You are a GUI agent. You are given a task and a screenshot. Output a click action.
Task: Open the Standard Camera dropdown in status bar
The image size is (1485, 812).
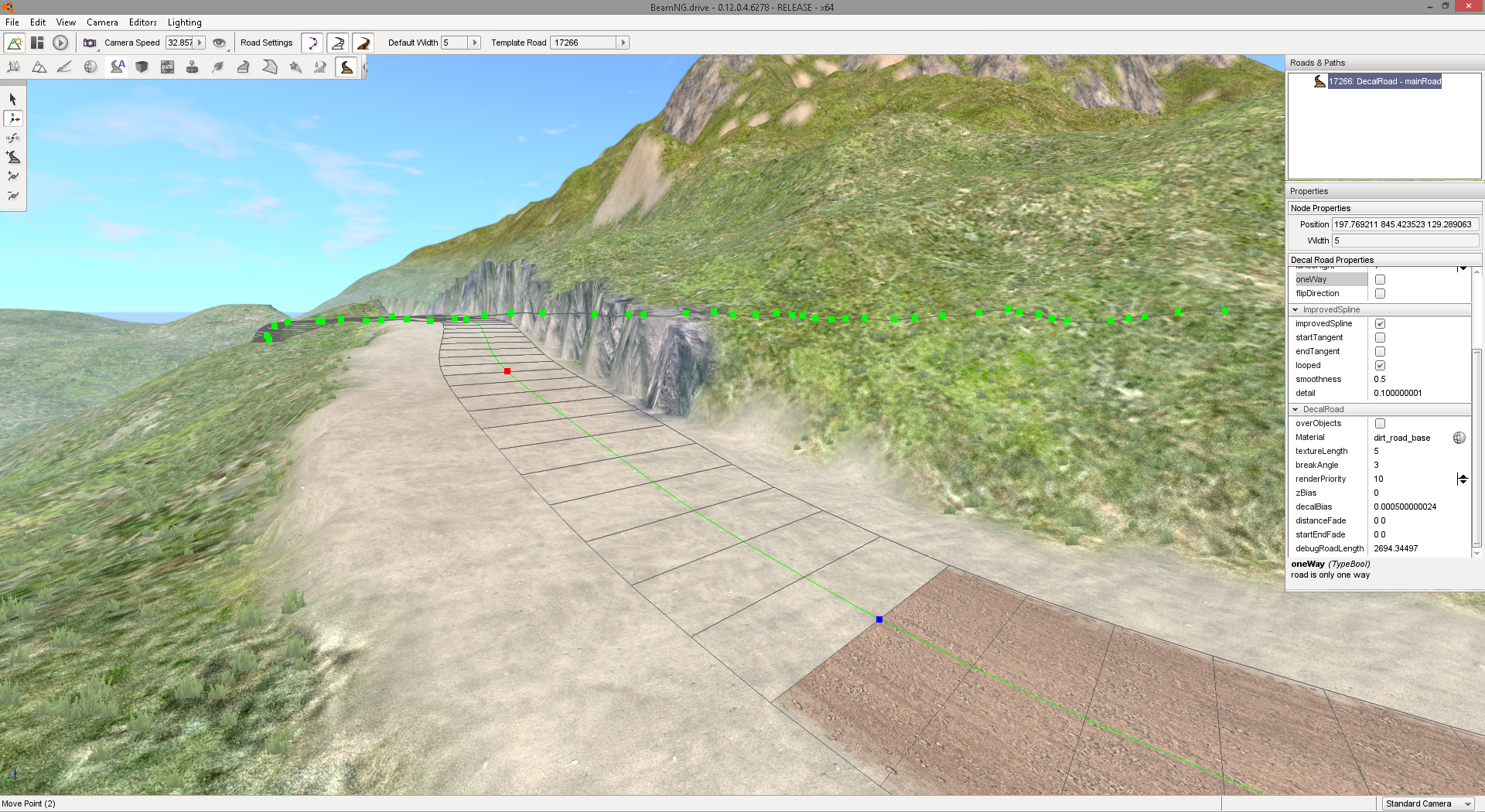(1428, 803)
